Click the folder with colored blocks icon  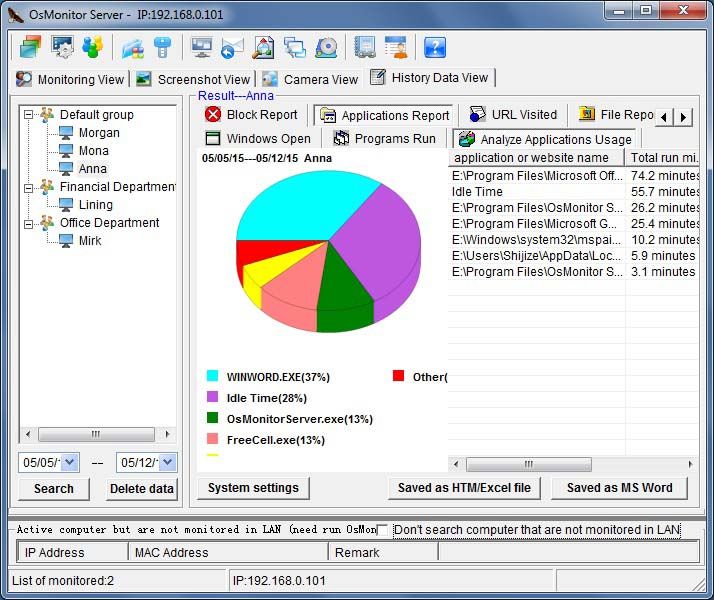pos(133,48)
